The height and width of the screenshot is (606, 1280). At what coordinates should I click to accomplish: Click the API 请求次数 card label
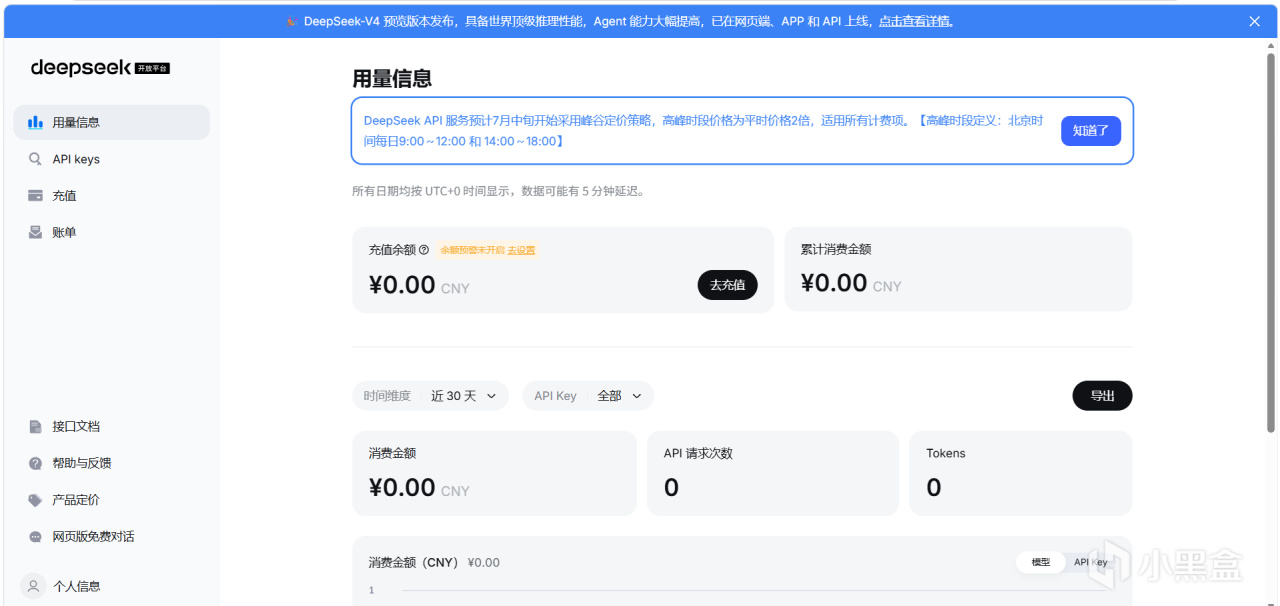698,453
